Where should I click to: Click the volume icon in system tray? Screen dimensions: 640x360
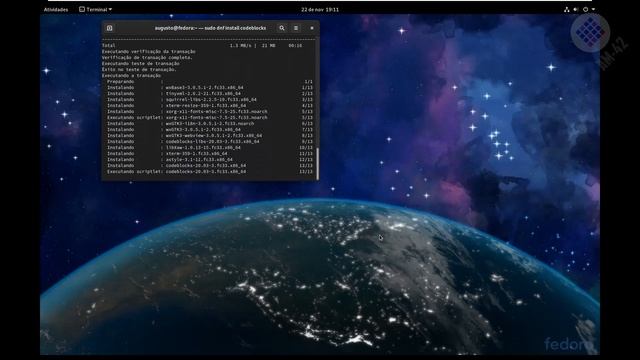pos(576,9)
